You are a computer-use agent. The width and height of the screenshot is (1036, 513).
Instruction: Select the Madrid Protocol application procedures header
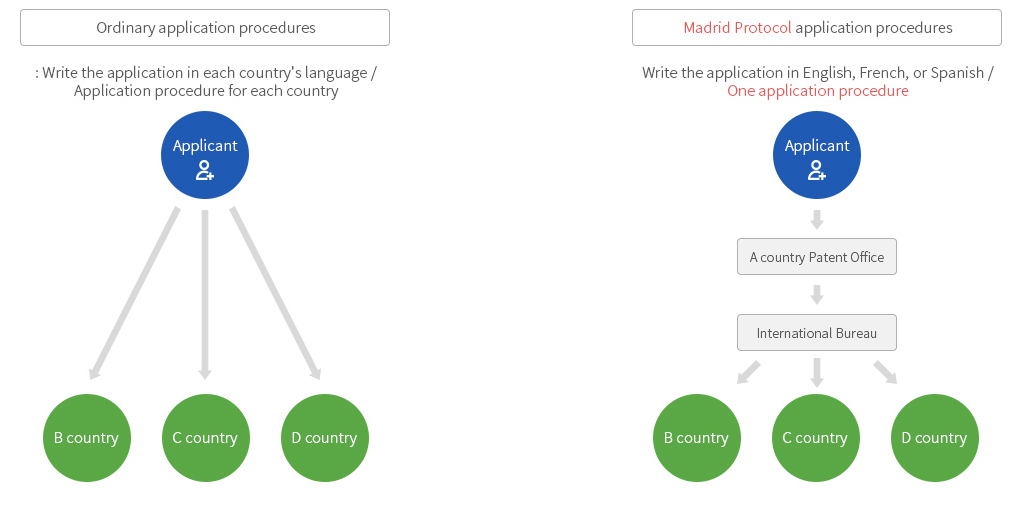coord(817,28)
